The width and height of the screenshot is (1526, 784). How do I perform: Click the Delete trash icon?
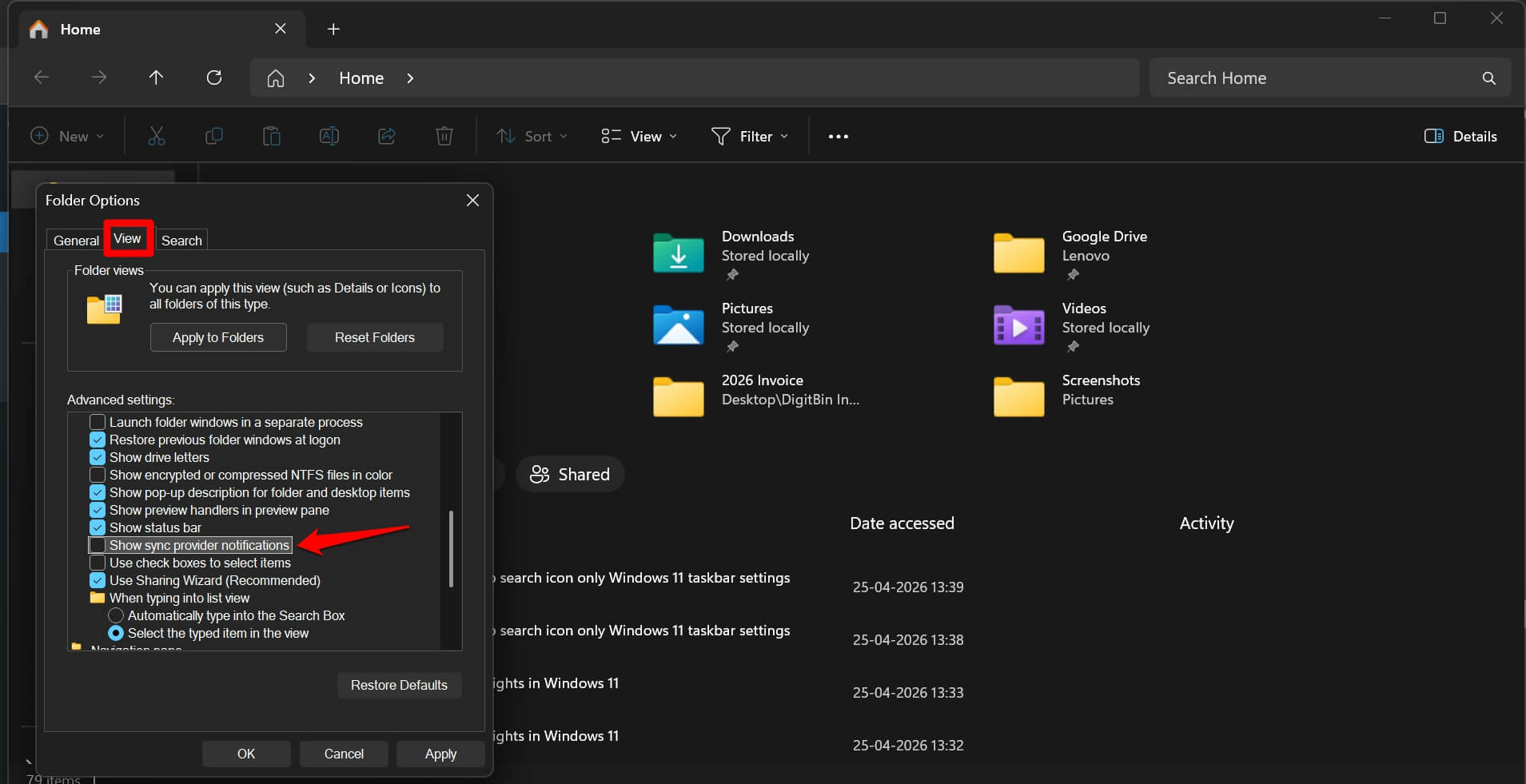pos(444,136)
